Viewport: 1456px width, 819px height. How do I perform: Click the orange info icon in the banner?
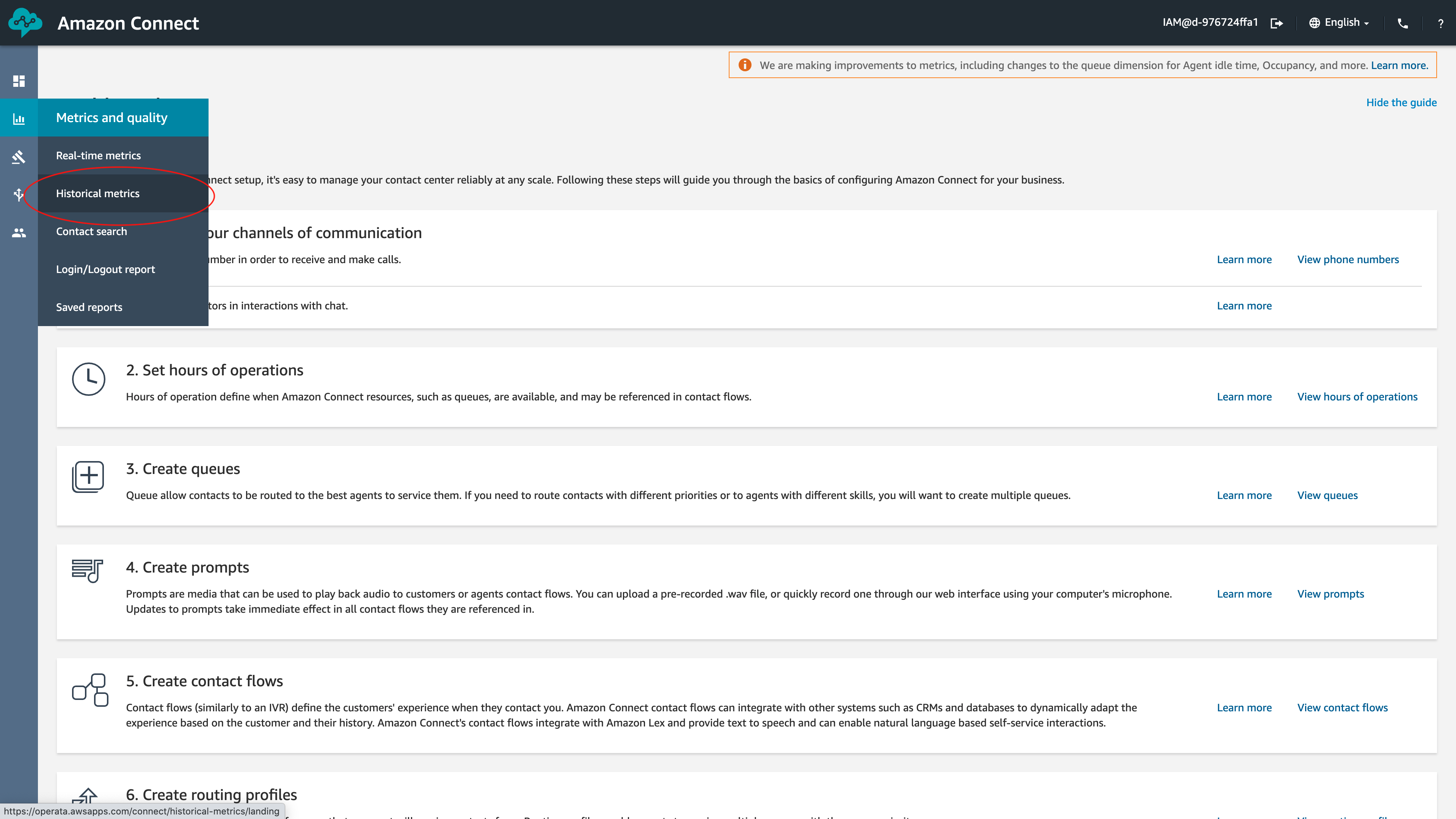(745, 65)
